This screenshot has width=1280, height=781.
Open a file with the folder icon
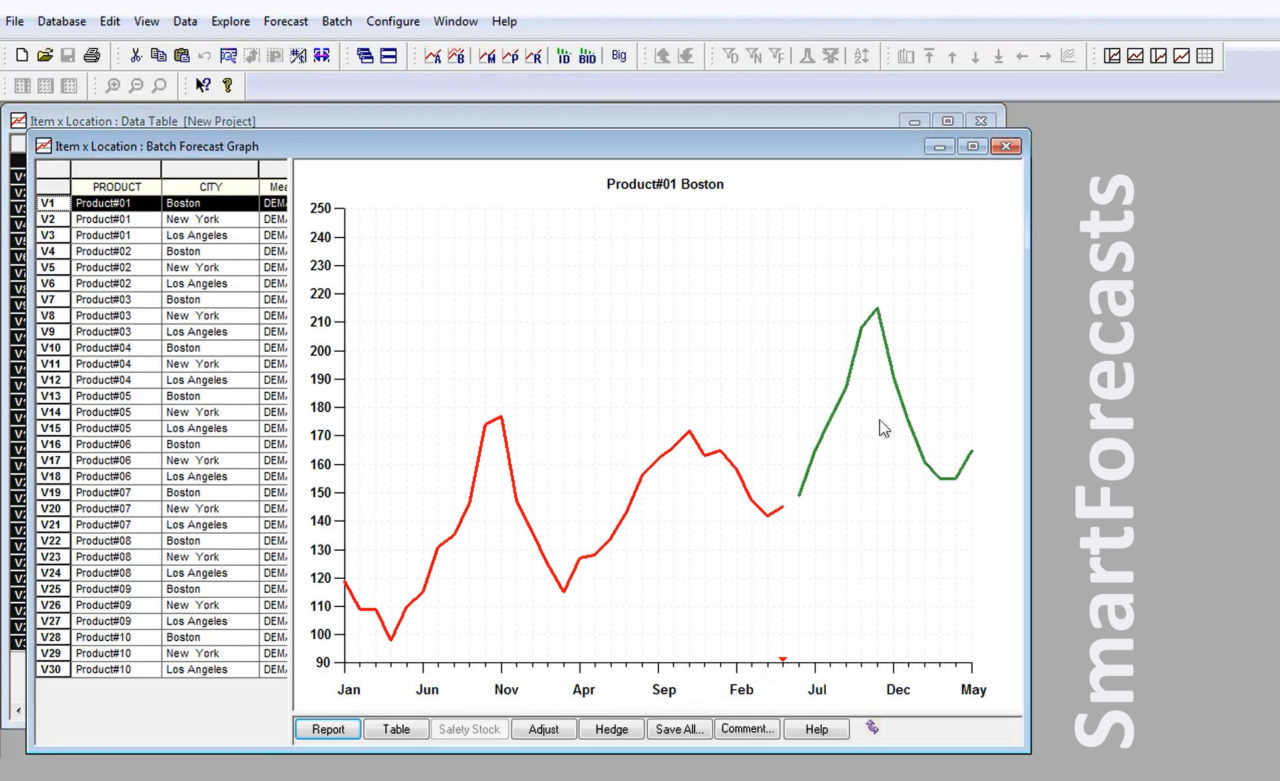click(x=45, y=56)
